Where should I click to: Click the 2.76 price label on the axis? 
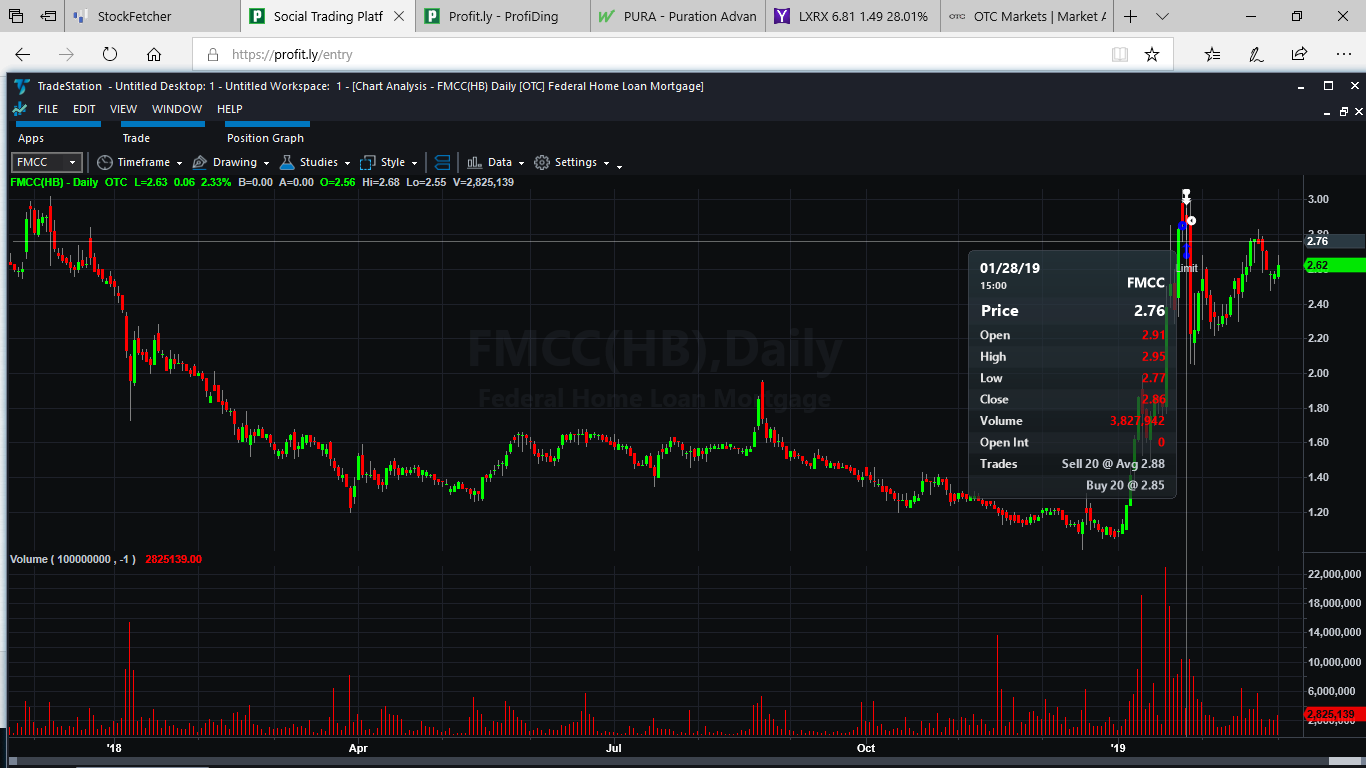1334,241
